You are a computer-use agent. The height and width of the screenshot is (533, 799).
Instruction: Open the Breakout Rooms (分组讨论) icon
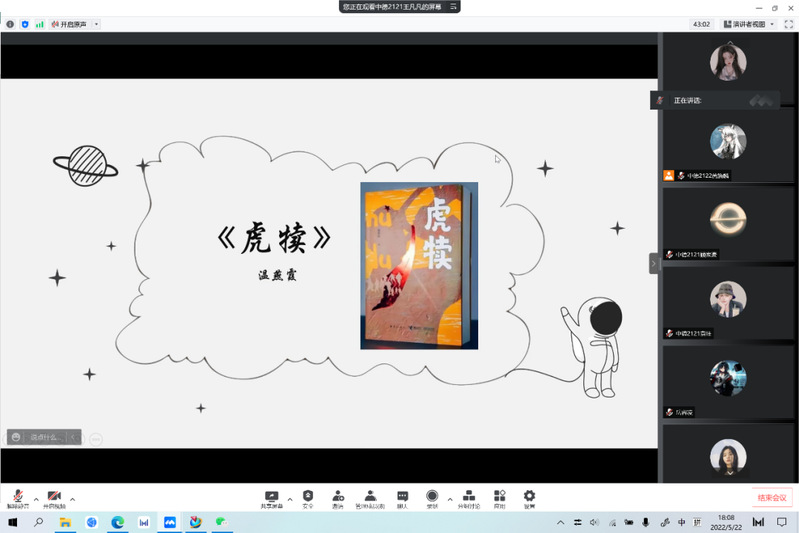468,497
